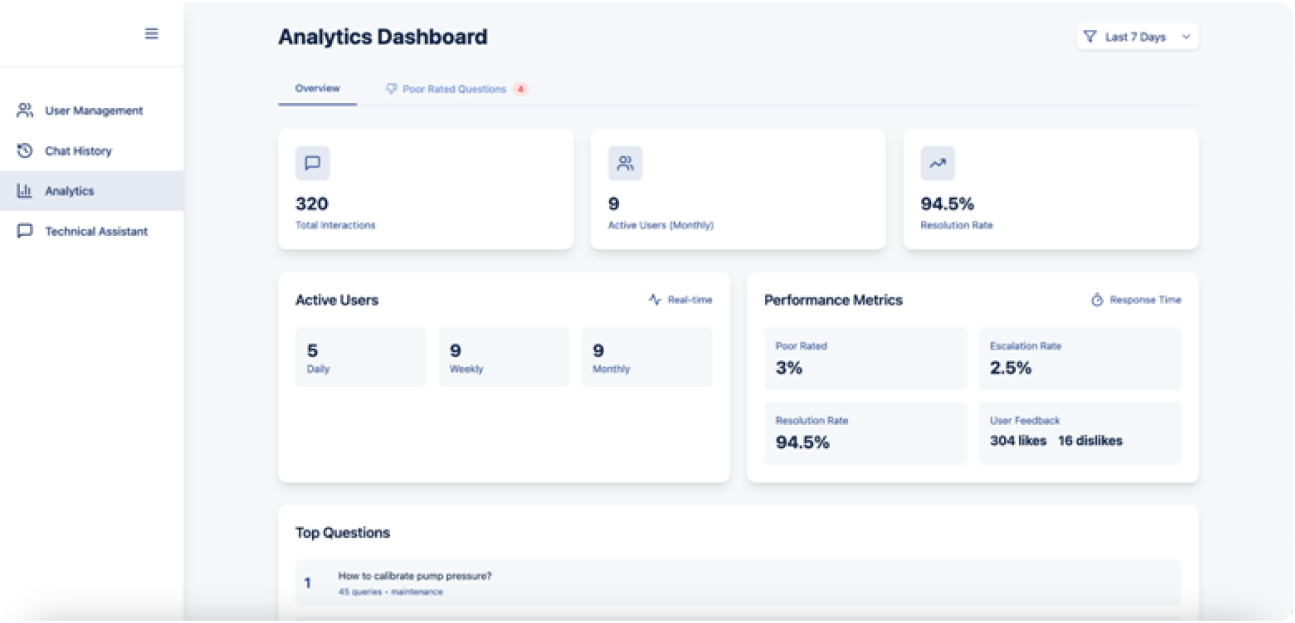The height and width of the screenshot is (623, 1295).
Task: Select the Overview tab
Action: tap(316, 87)
